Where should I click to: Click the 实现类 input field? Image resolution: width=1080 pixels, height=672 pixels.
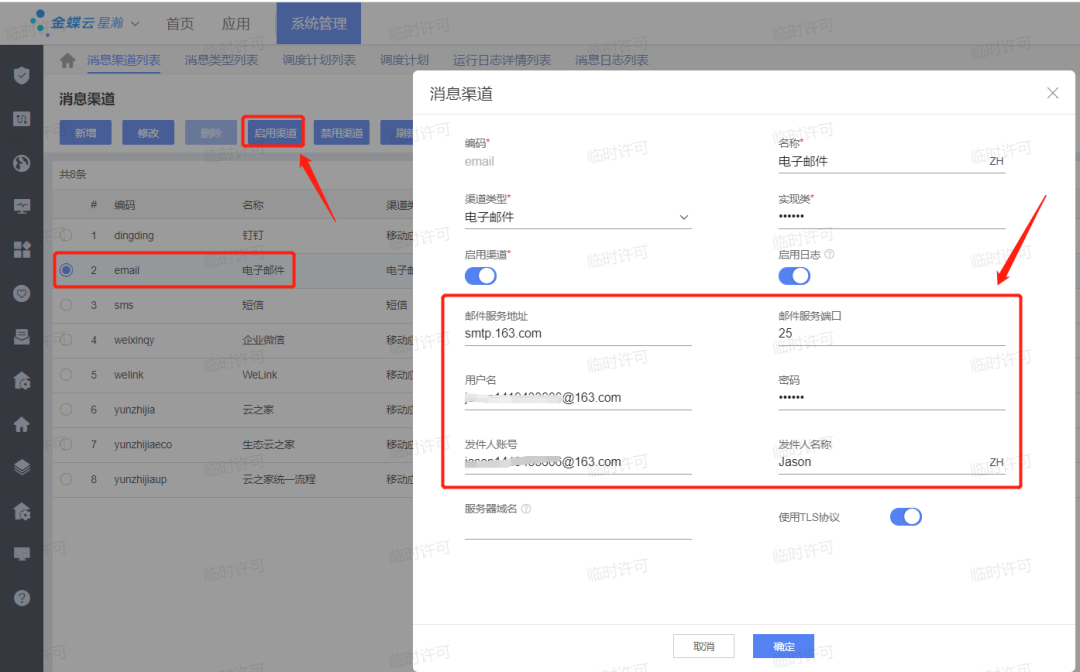[891, 217]
